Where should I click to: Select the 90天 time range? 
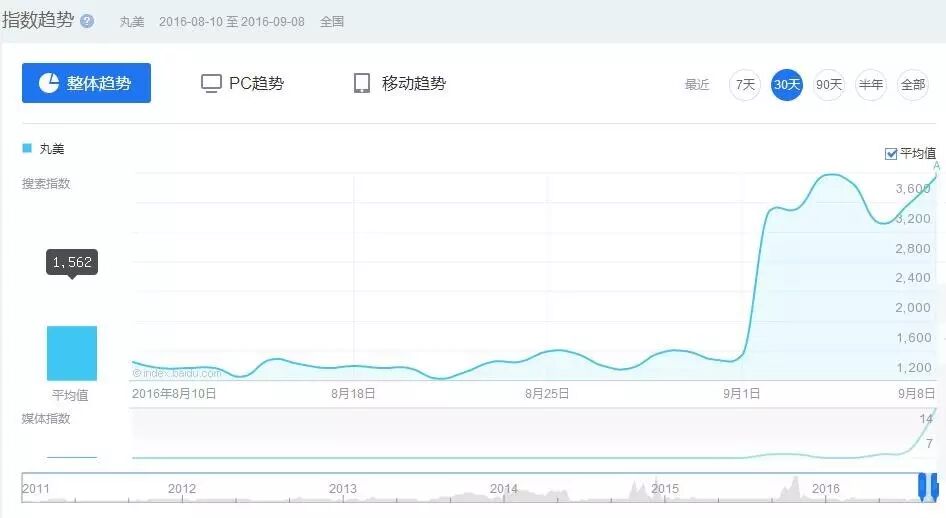pyautogui.click(x=829, y=85)
